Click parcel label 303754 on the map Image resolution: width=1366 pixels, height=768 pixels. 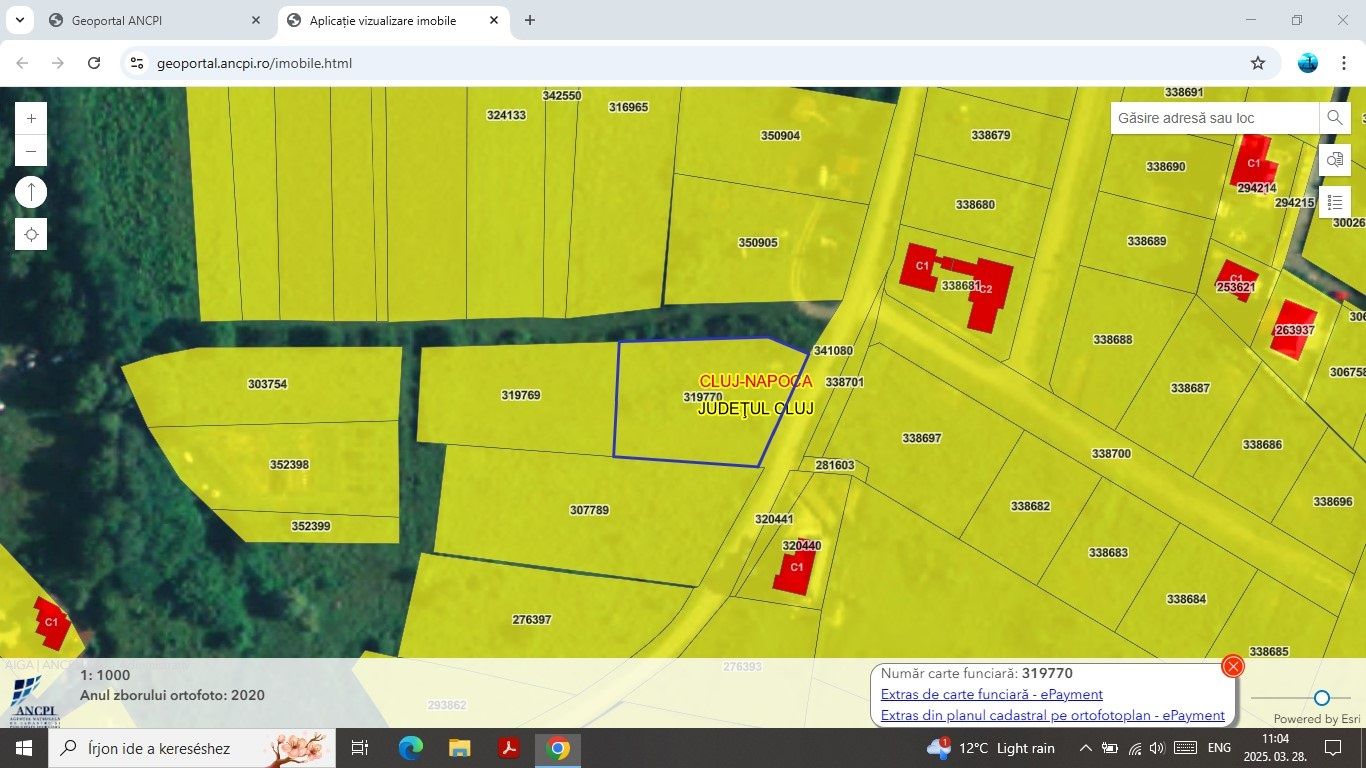point(267,384)
